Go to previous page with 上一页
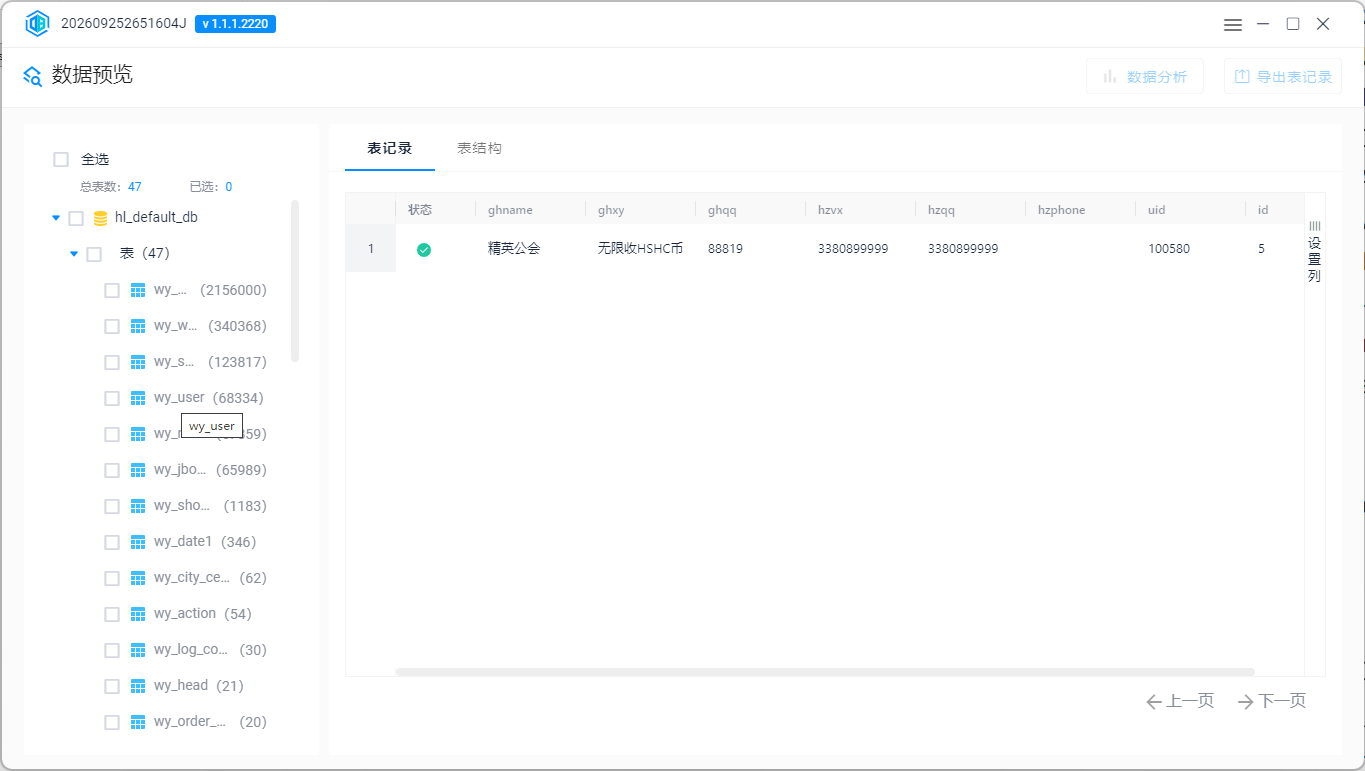 click(1180, 701)
